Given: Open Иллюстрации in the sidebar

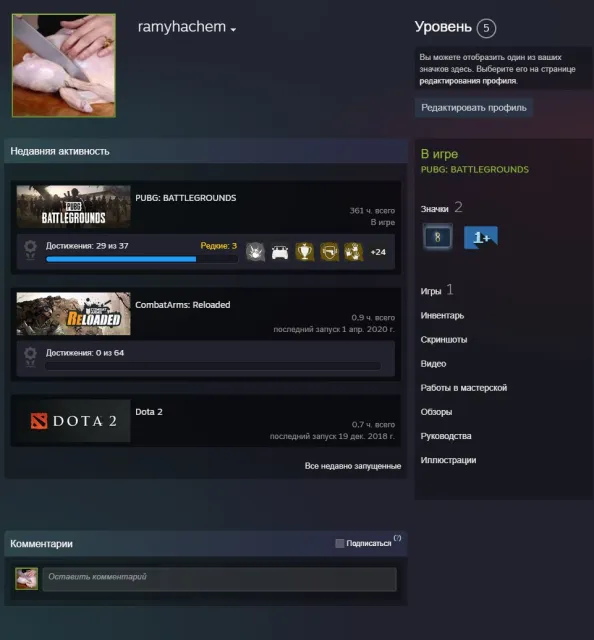Looking at the screenshot, I should [x=448, y=460].
